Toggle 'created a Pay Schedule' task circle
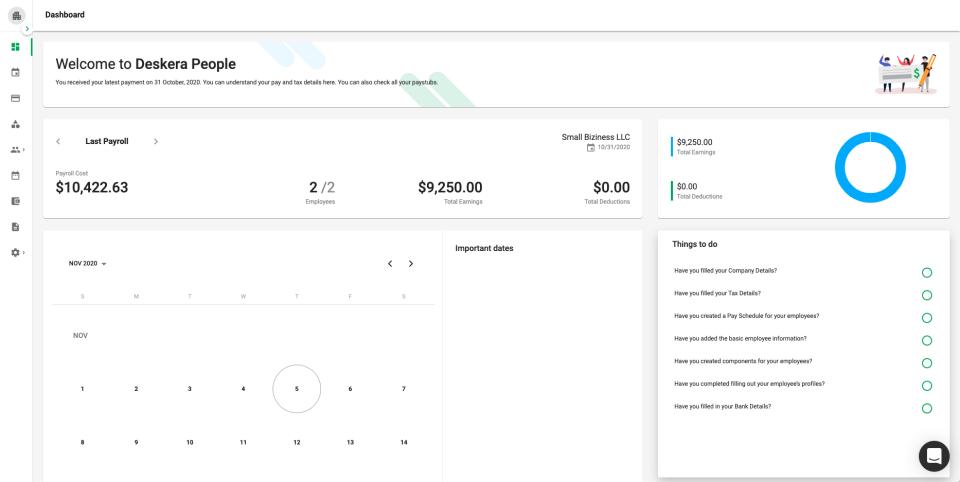Image resolution: width=960 pixels, height=482 pixels. (x=926, y=318)
